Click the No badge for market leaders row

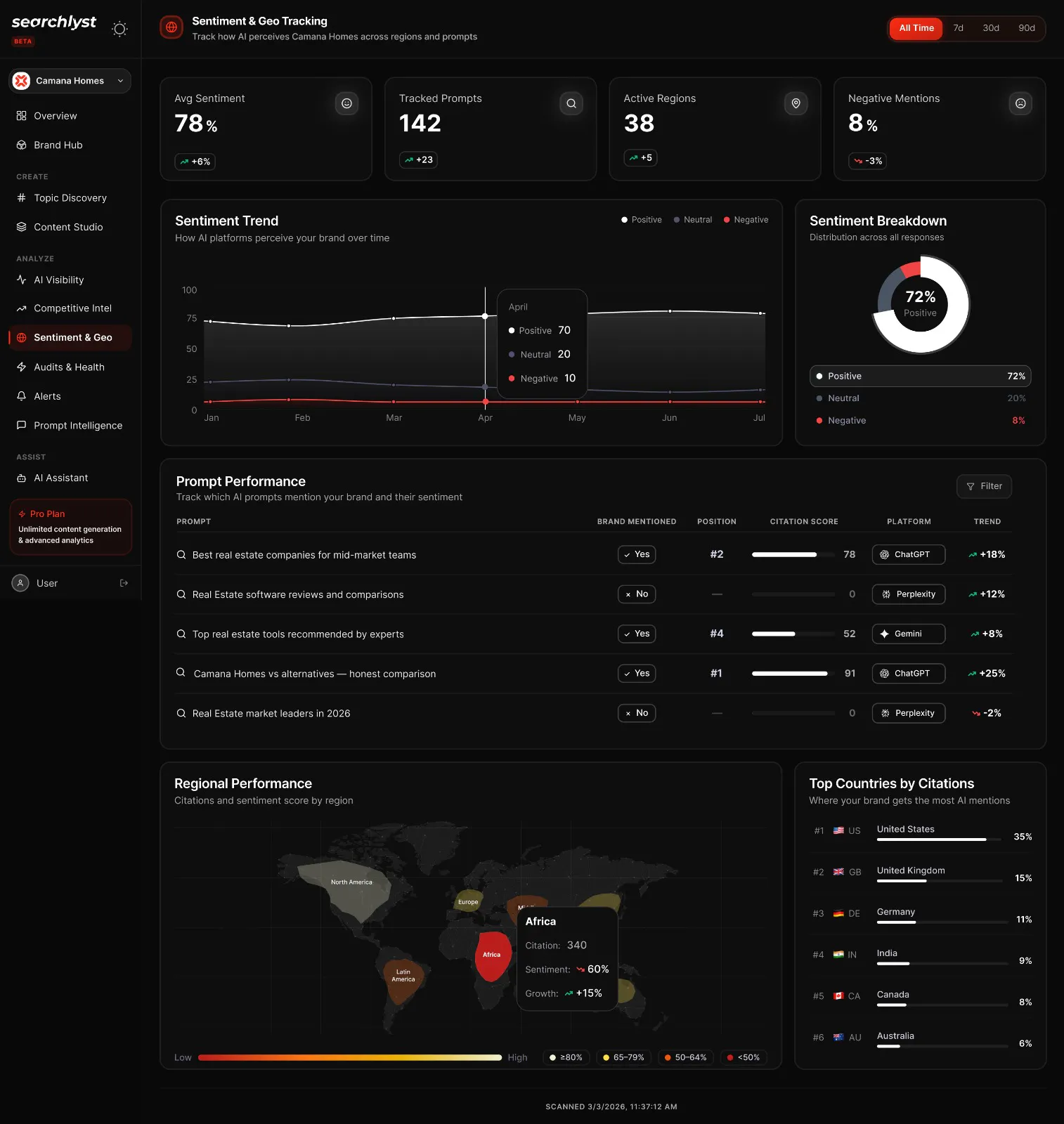pos(637,713)
